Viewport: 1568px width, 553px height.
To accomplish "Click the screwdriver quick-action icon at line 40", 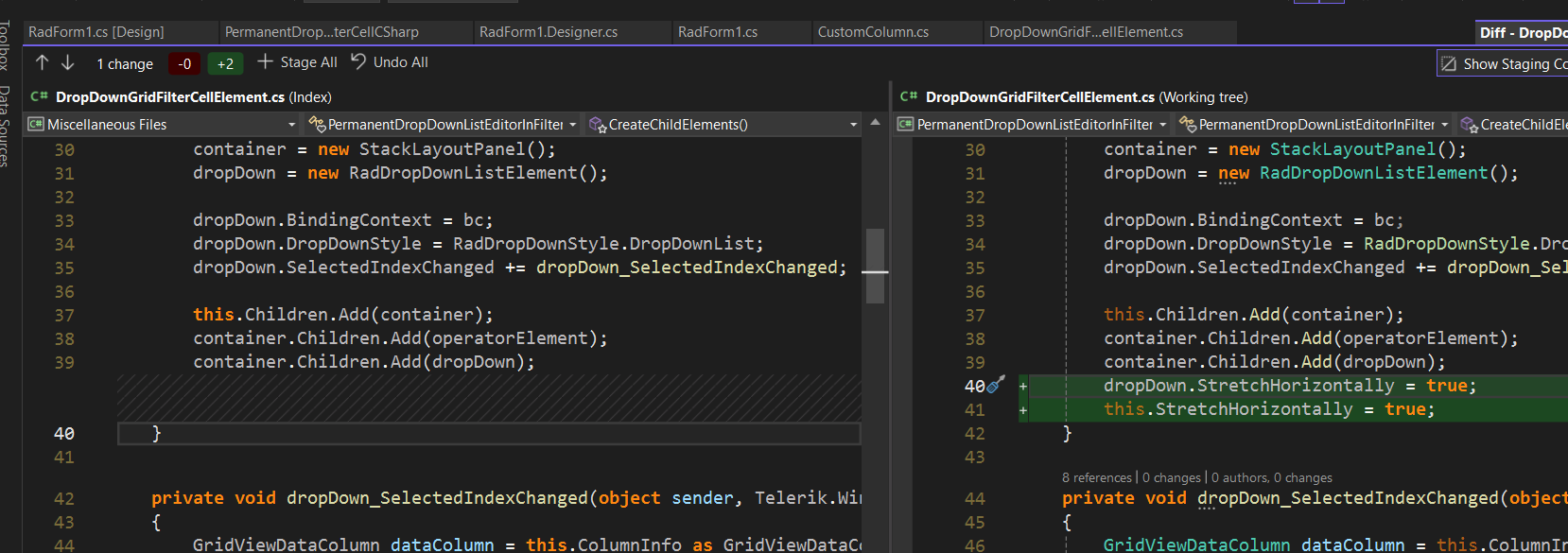I will 996,384.
